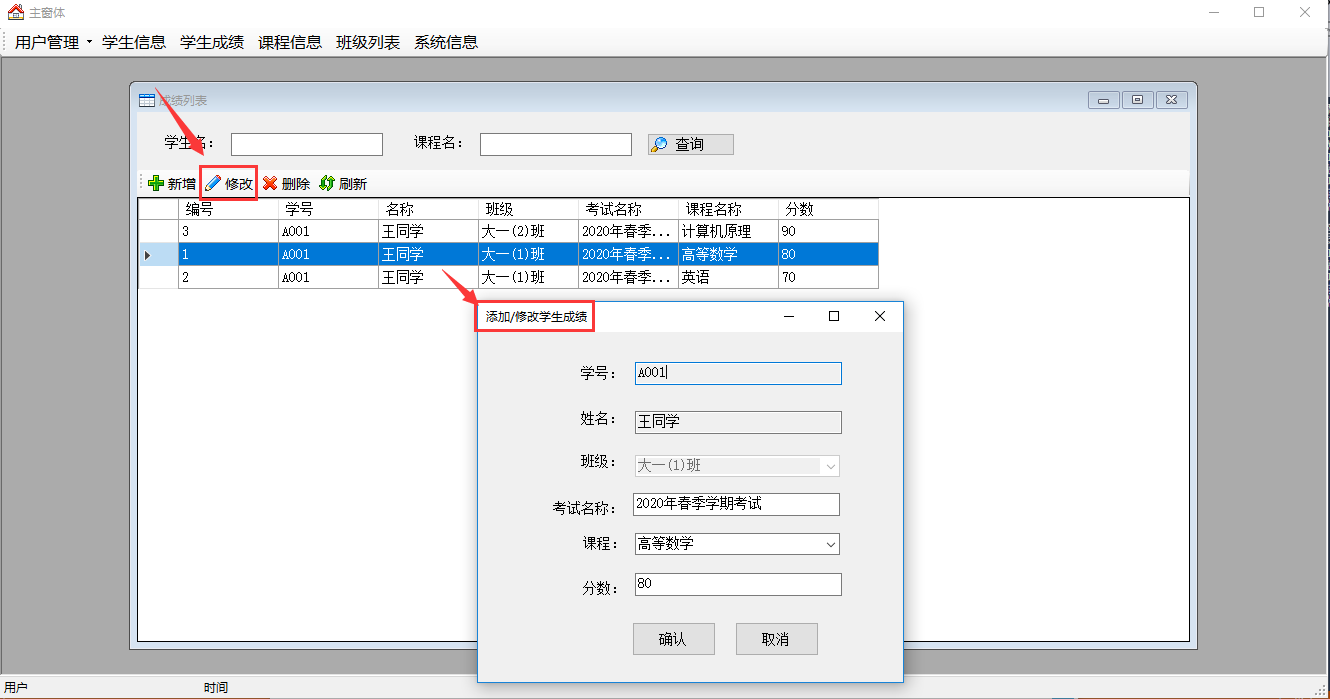Click the 学号 column header
The width and height of the screenshot is (1330, 699).
coord(328,209)
